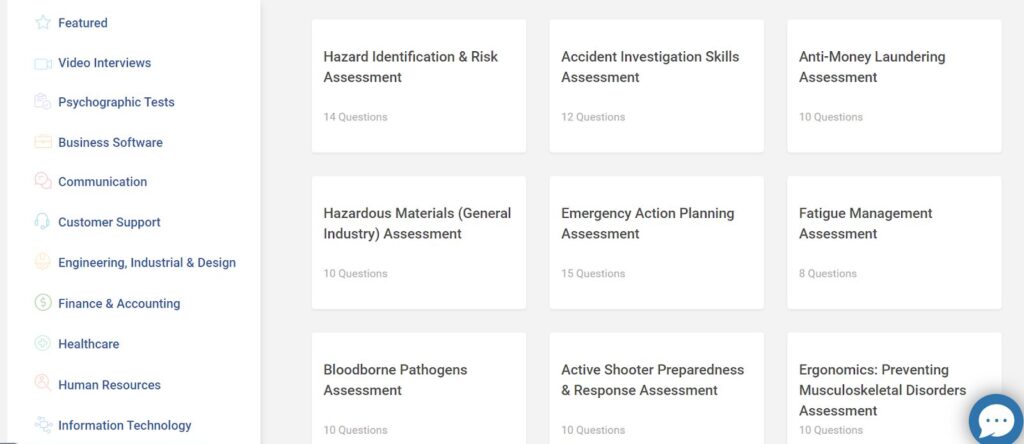Click the Customer Support headset icon

click(42, 222)
